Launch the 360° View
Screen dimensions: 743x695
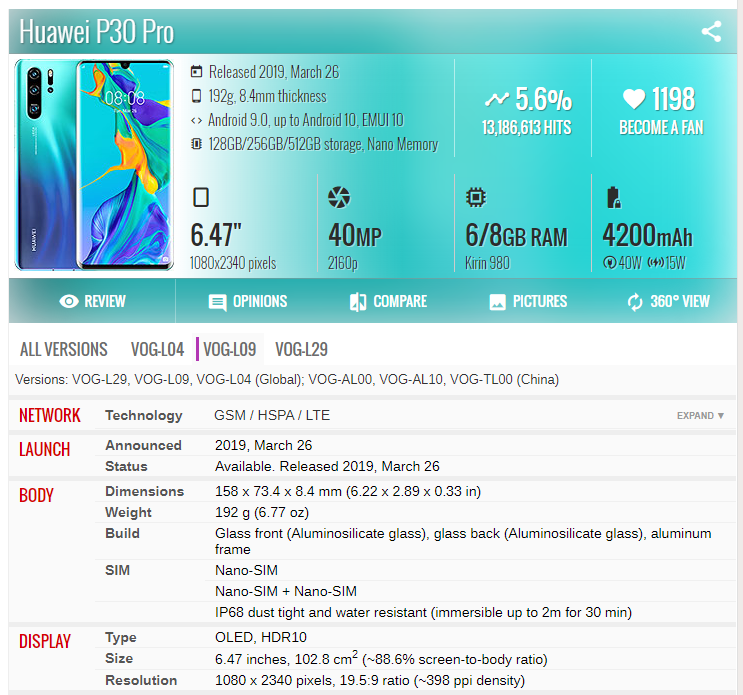(x=668, y=301)
